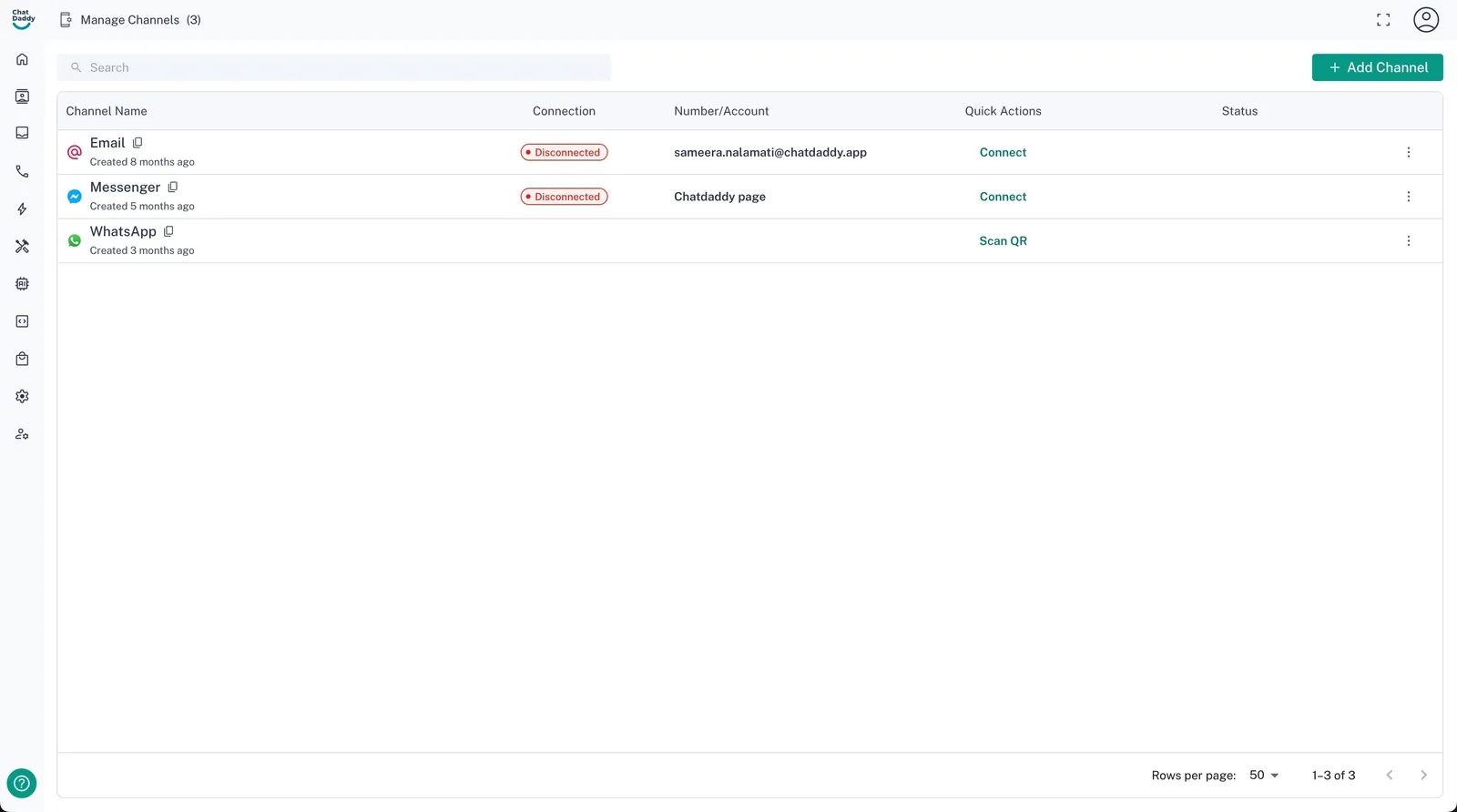1457x812 pixels.
Task: Open more options for Email channel
Action: point(1408,153)
